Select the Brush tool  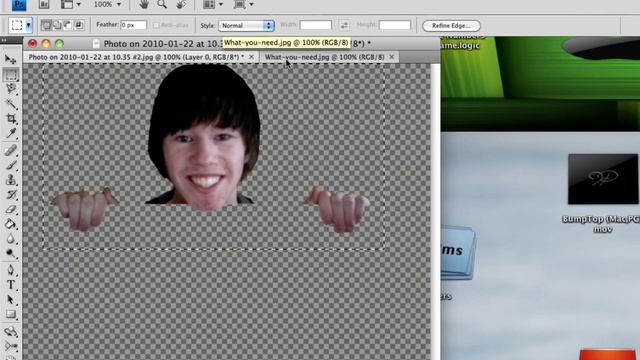coord(11,165)
